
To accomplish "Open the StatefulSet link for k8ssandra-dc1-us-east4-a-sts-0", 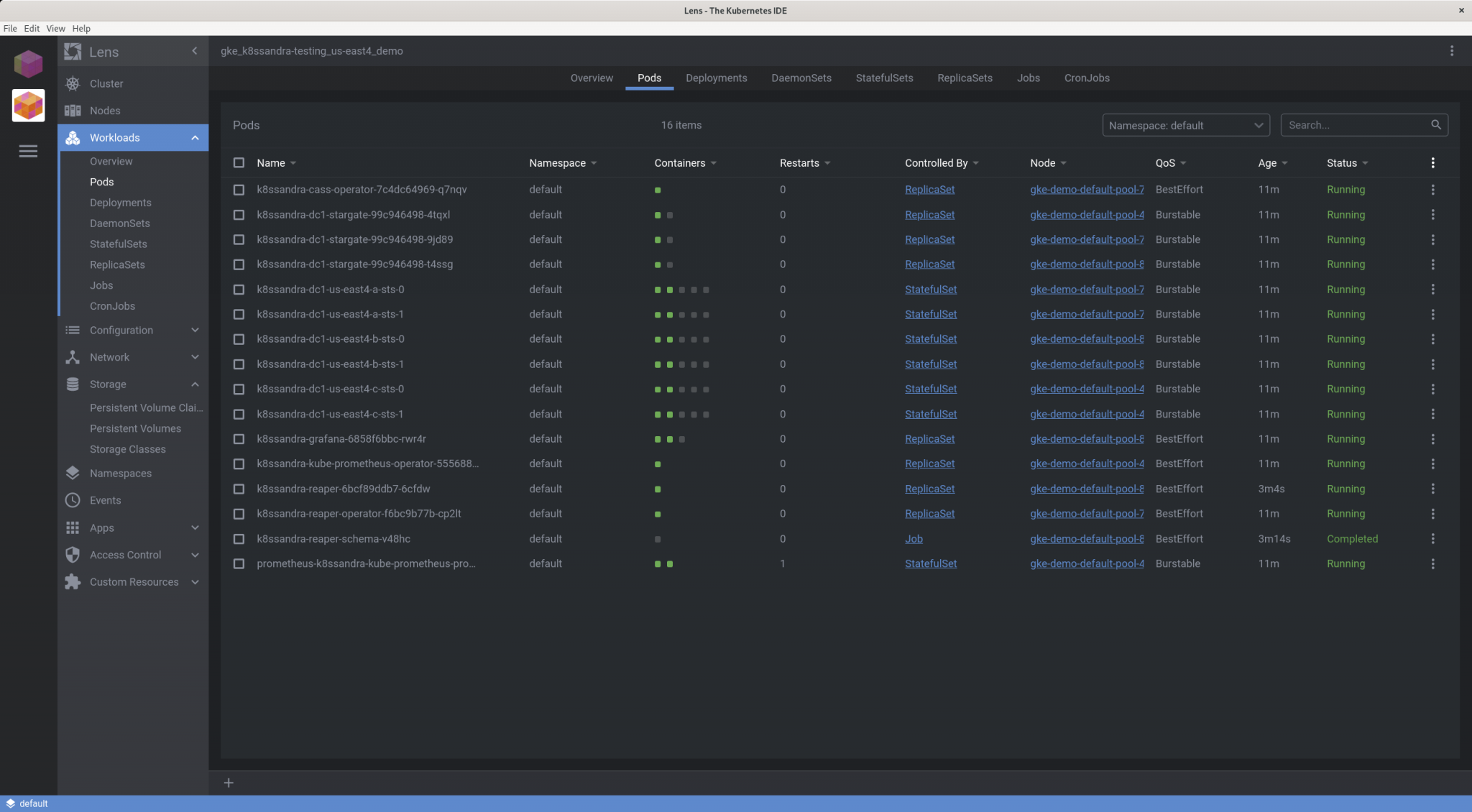I will click(931, 290).
